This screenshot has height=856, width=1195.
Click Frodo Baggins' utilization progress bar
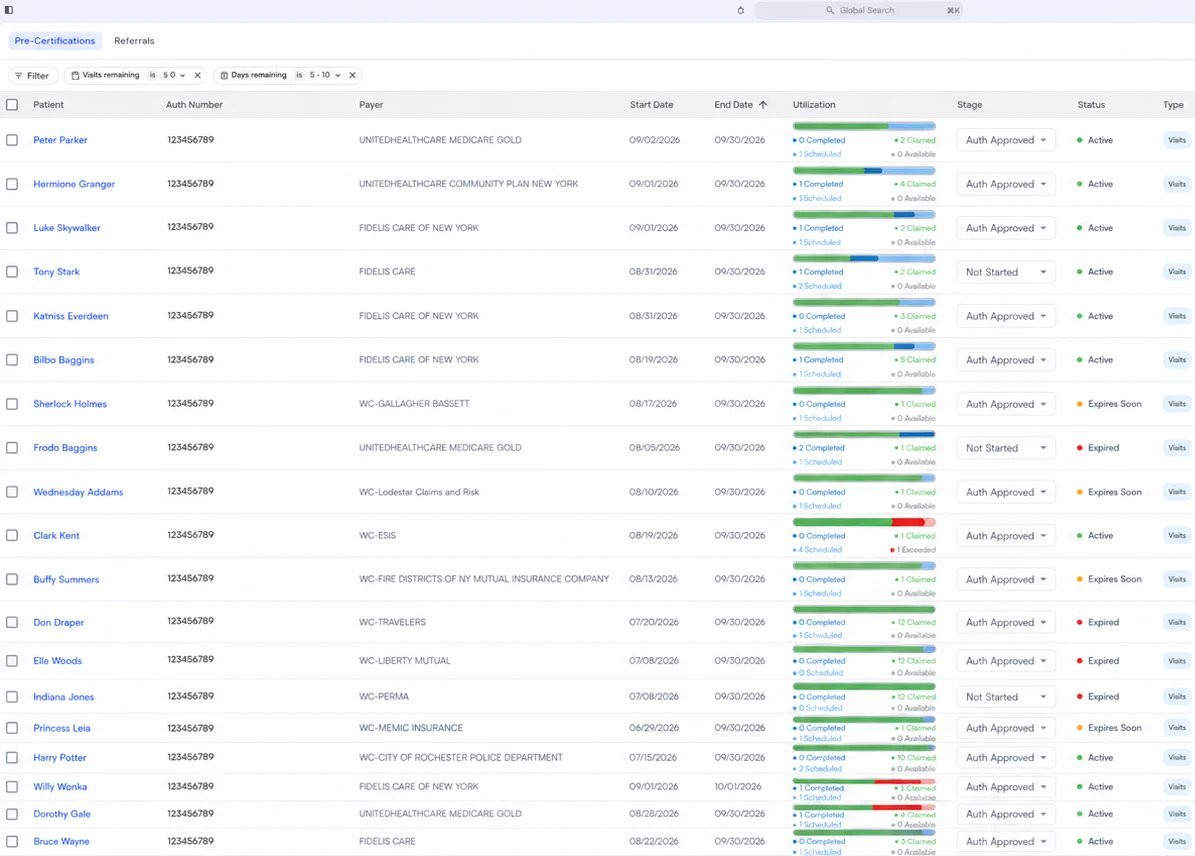click(864, 434)
